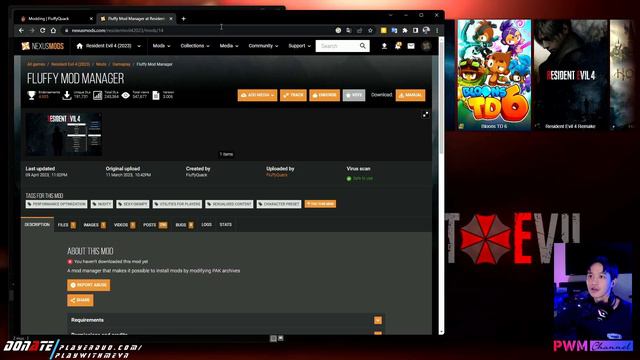Click the Share button
This screenshot has height=360, width=640.
80,300
